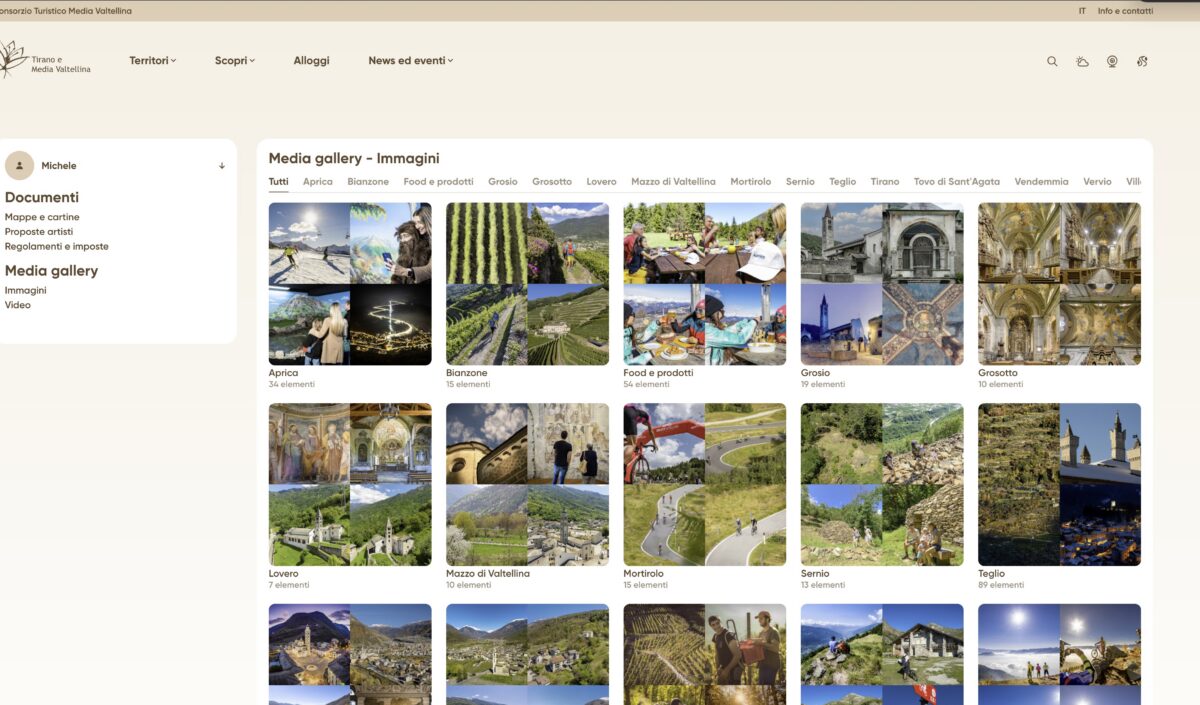Select the Bianzone filter tab
Image resolution: width=1200 pixels, height=705 pixels.
[368, 182]
